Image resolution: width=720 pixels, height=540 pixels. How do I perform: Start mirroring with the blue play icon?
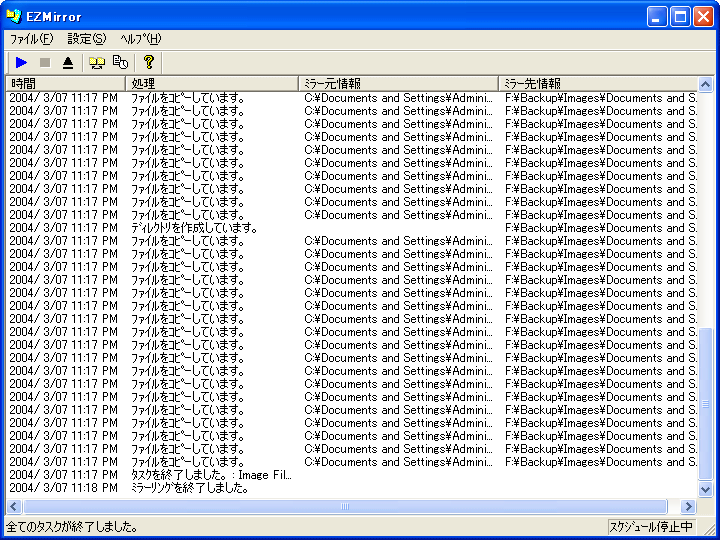pyautogui.click(x=21, y=62)
